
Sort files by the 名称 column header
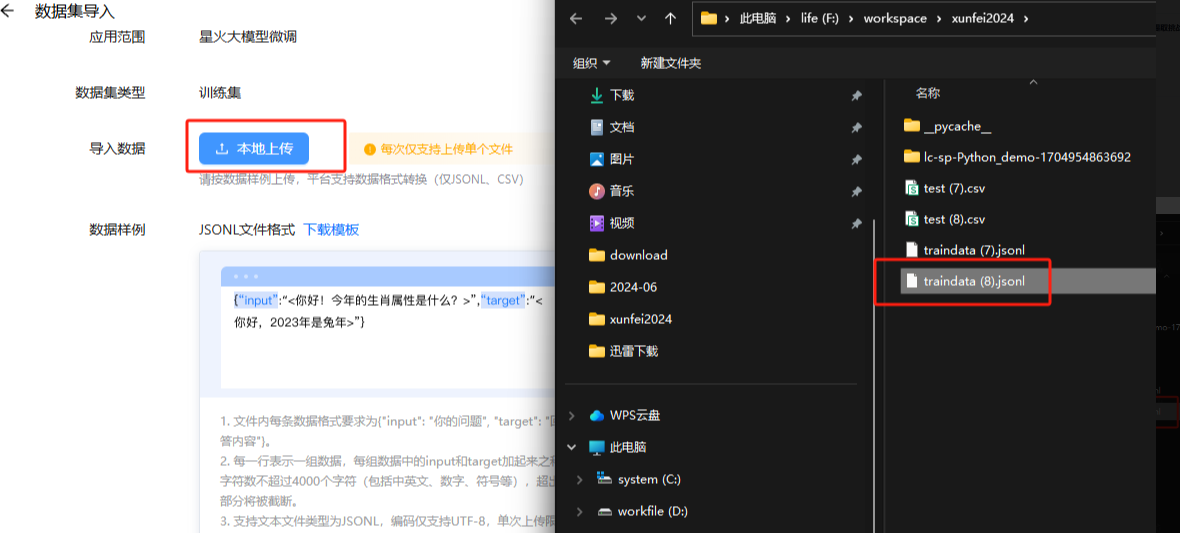pyautogui.click(x=927, y=93)
